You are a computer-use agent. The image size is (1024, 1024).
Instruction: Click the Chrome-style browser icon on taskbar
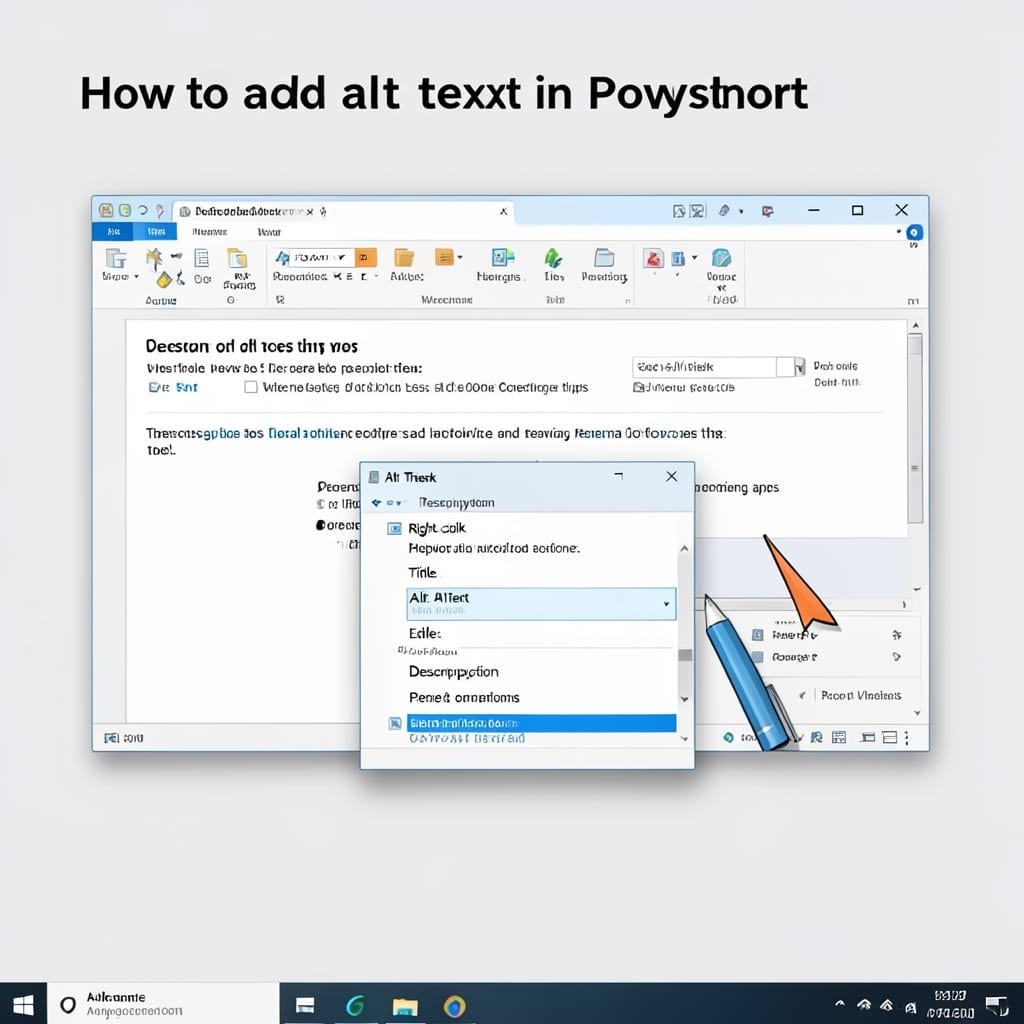pos(455,1006)
